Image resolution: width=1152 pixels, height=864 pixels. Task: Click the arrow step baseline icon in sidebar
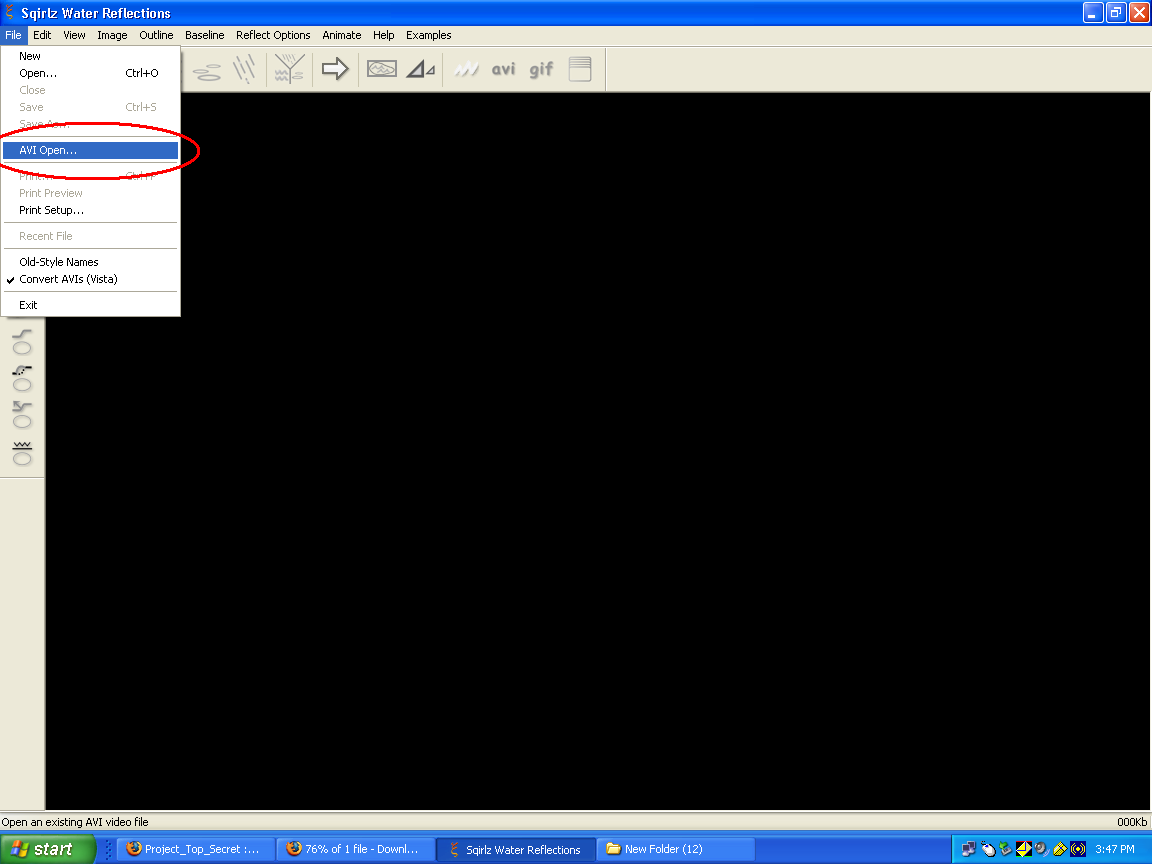[x=22, y=406]
